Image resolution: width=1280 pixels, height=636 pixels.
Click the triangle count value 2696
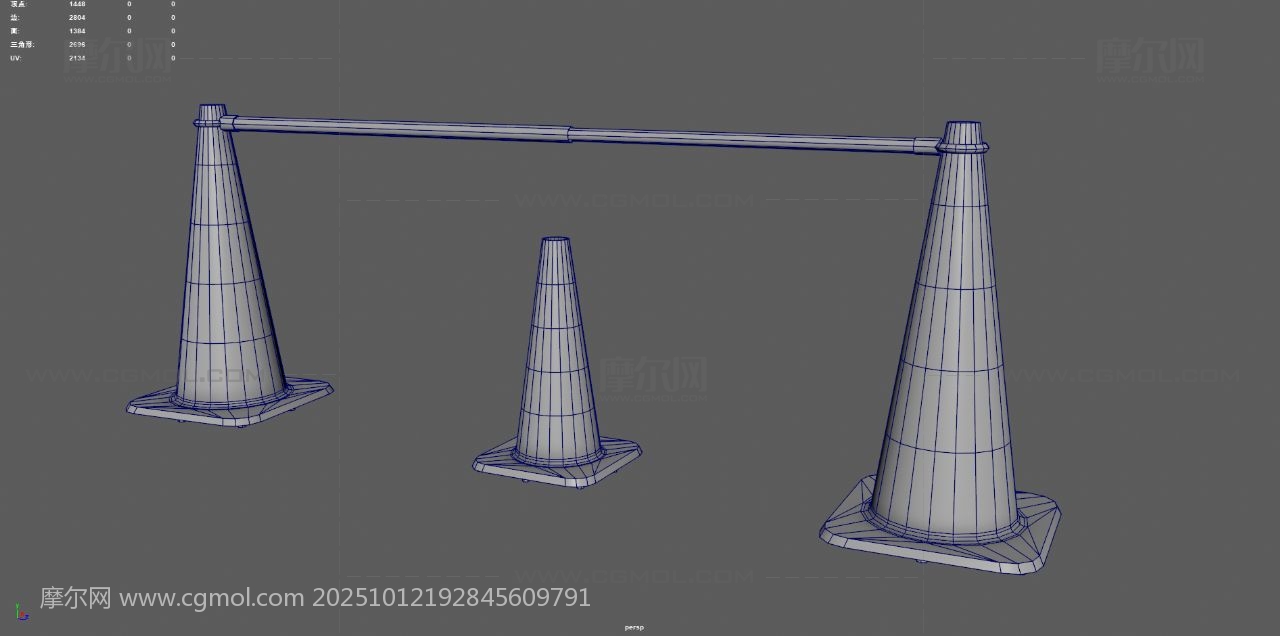[x=77, y=45]
